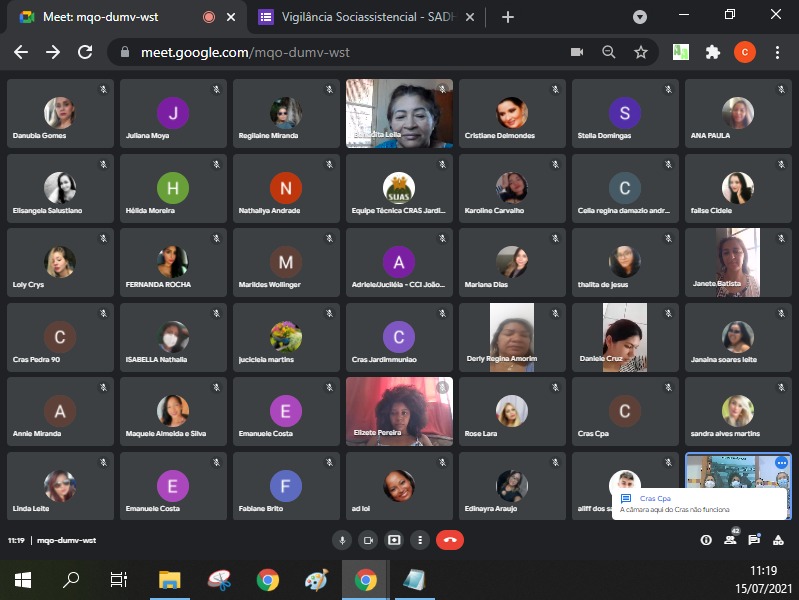Screen dimensions: 799x600
Task: Open the Present now screen share icon
Action: click(395, 540)
